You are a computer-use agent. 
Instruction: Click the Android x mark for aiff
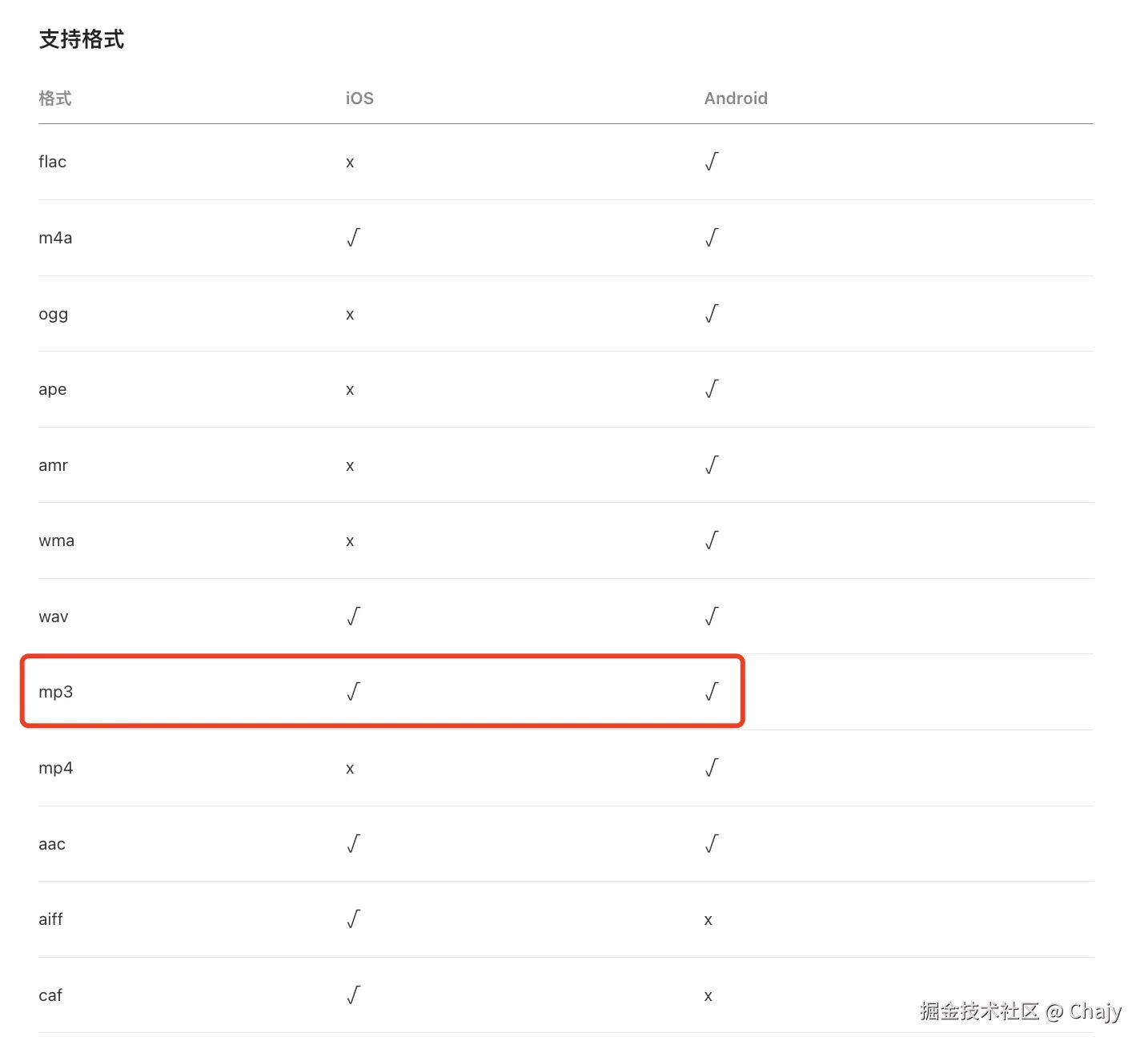tap(708, 920)
